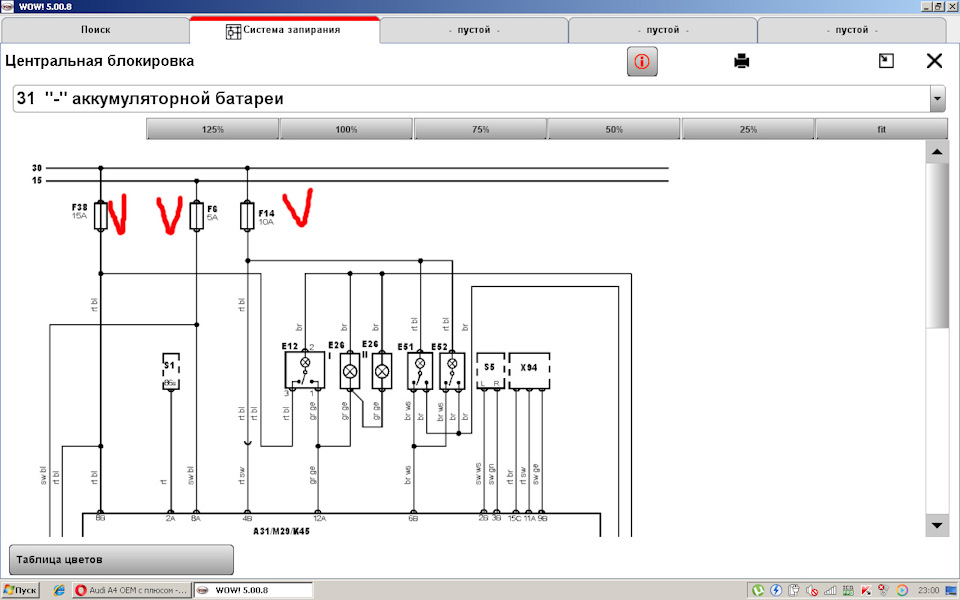Open the Таблица цветов color table
Viewport: 960px width, 600px height.
pos(121,559)
